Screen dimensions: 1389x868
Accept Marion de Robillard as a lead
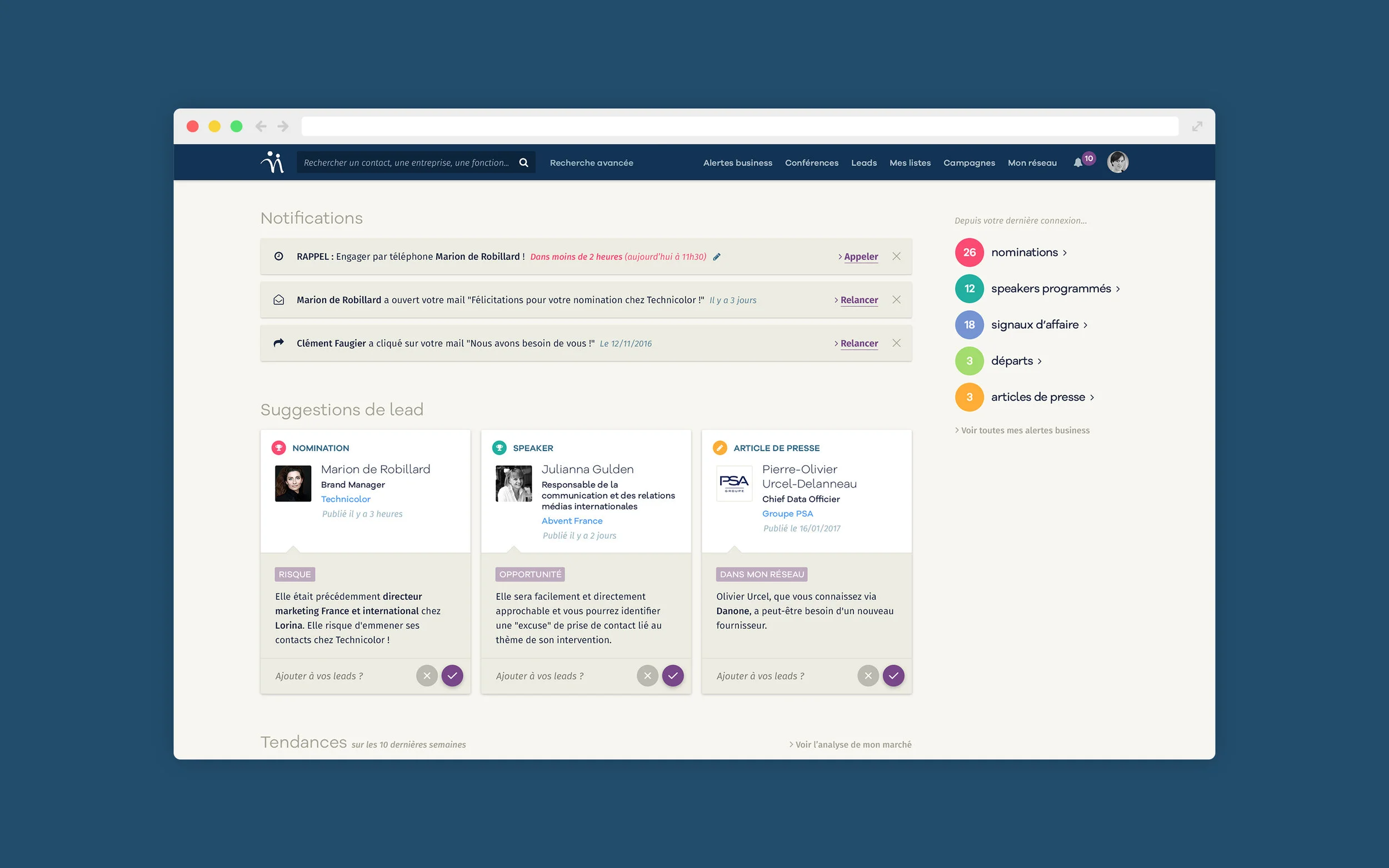coord(452,676)
